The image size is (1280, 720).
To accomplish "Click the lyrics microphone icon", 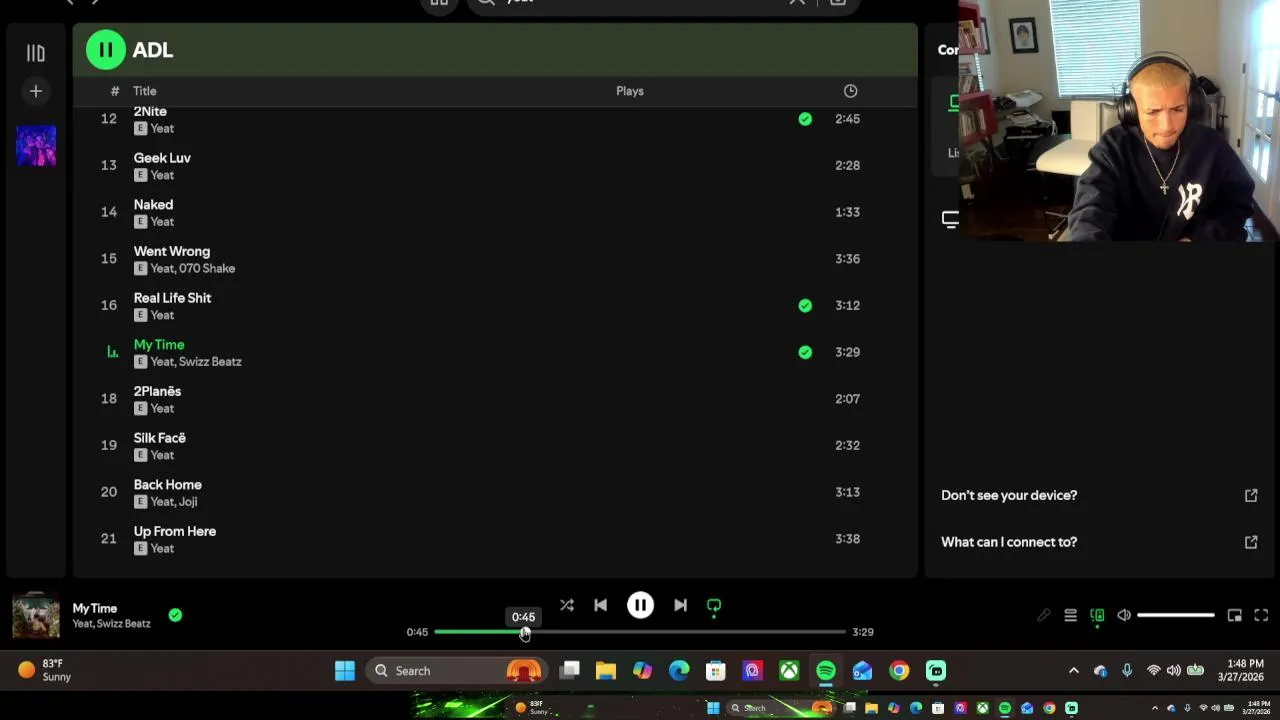I will click(x=1043, y=615).
